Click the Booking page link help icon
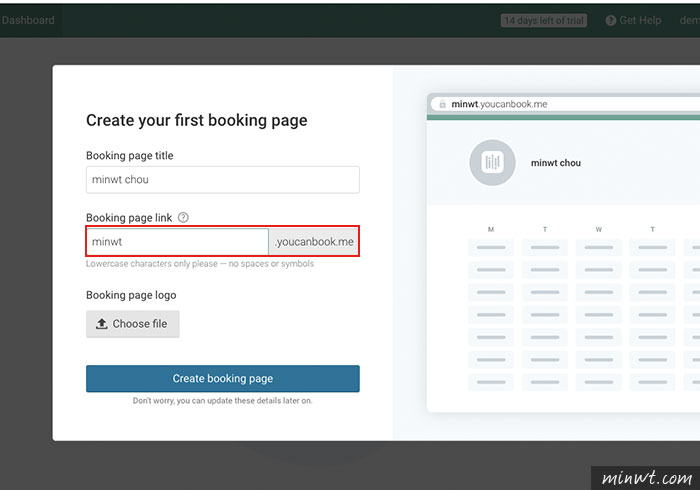700x490 pixels. click(x=183, y=217)
